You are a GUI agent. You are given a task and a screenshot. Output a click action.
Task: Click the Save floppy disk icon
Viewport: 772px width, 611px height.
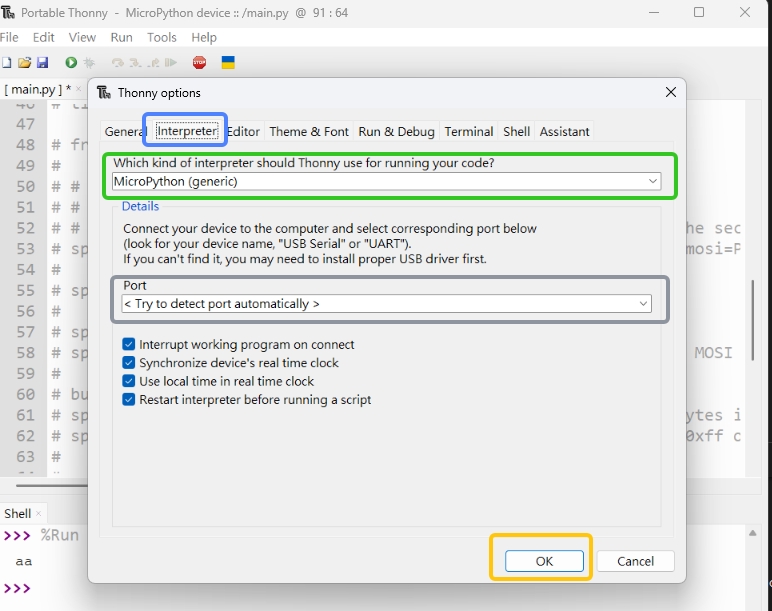(x=42, y=63)
